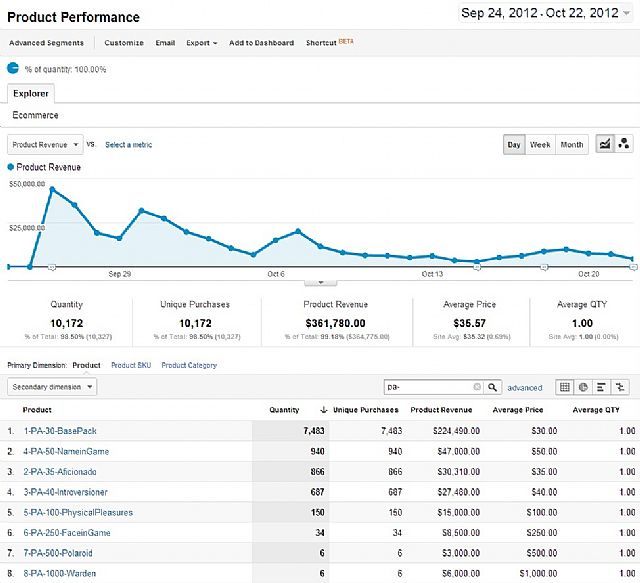
Task: Set graph interval to Week
Action: (x=540, y=145)
